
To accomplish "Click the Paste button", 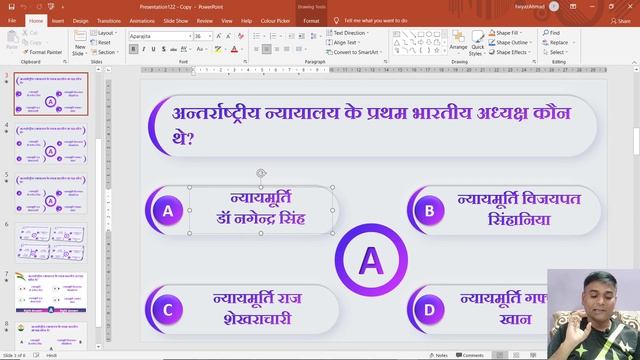I will click(12, 41).
